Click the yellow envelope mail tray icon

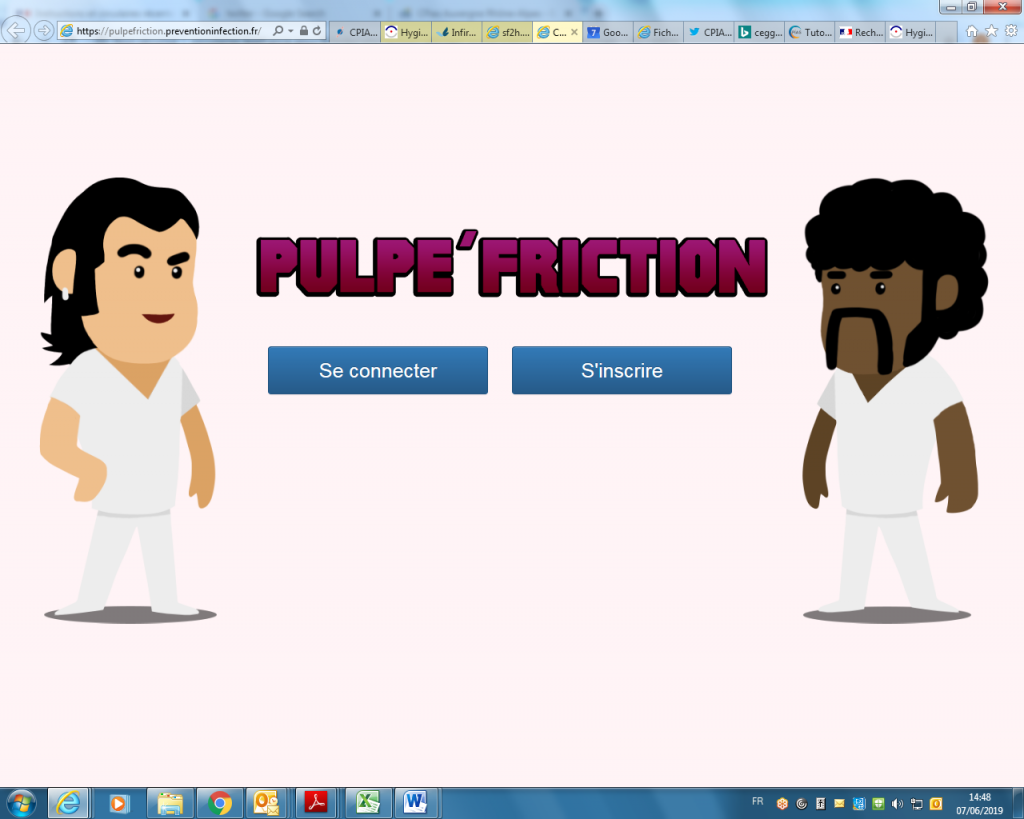point(839,804)
